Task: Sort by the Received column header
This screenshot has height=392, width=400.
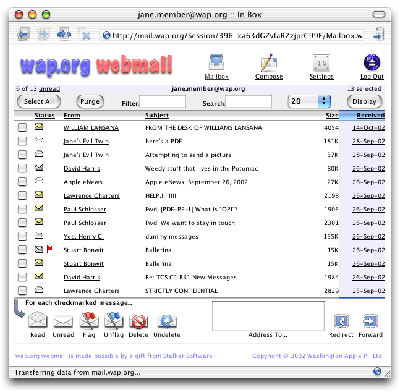Action: point(370,115)
